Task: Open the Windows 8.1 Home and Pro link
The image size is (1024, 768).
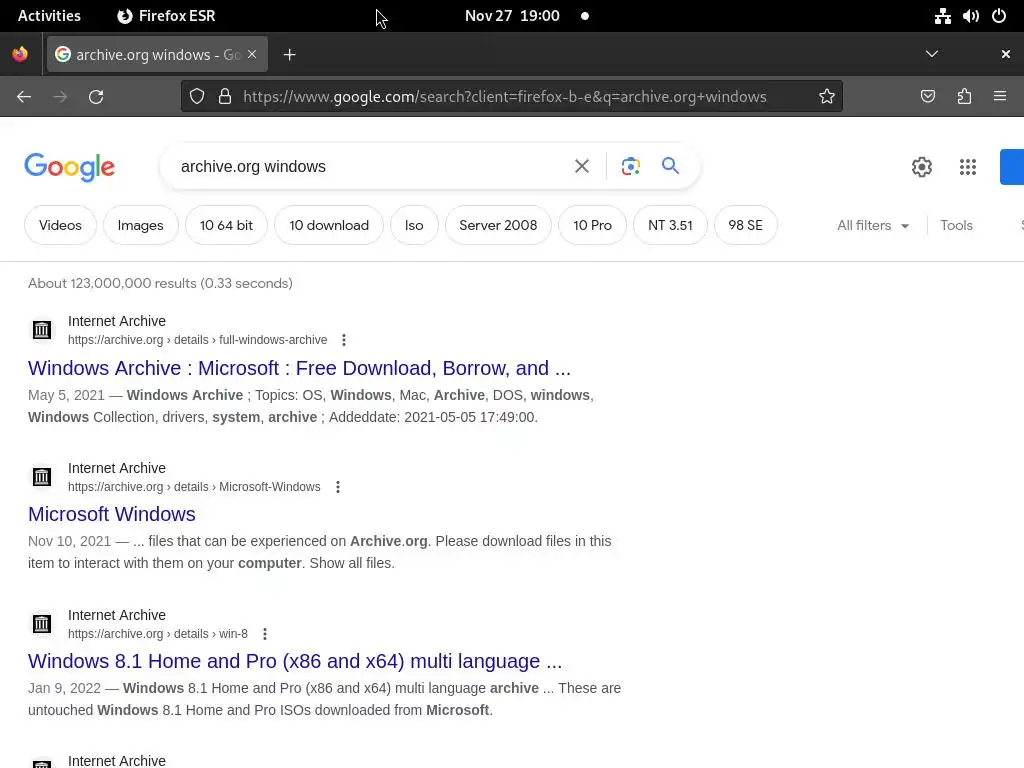Action: point(295,662)
